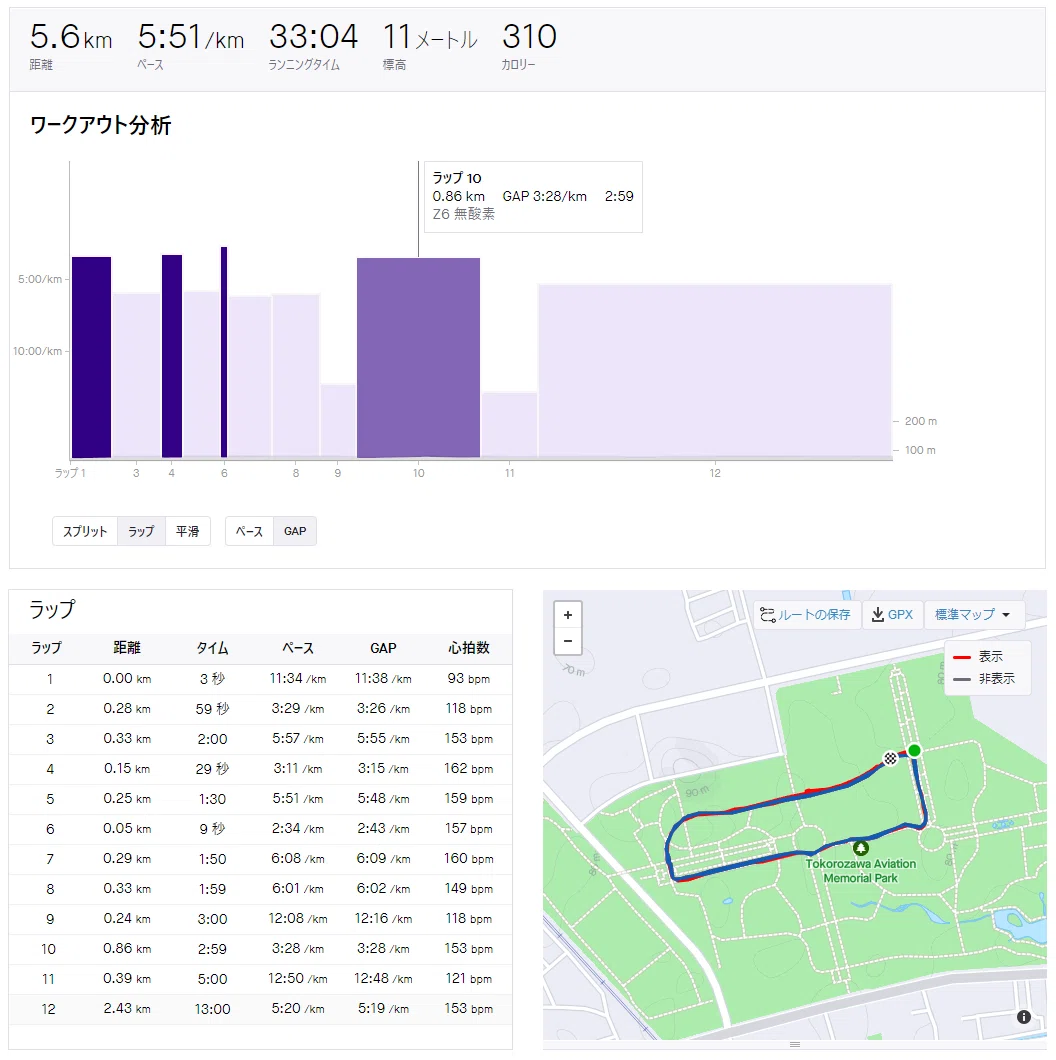Screen dimensions: 1056x1060
Task: Click the map info icon
Action: click(x=1024, y=1017)
